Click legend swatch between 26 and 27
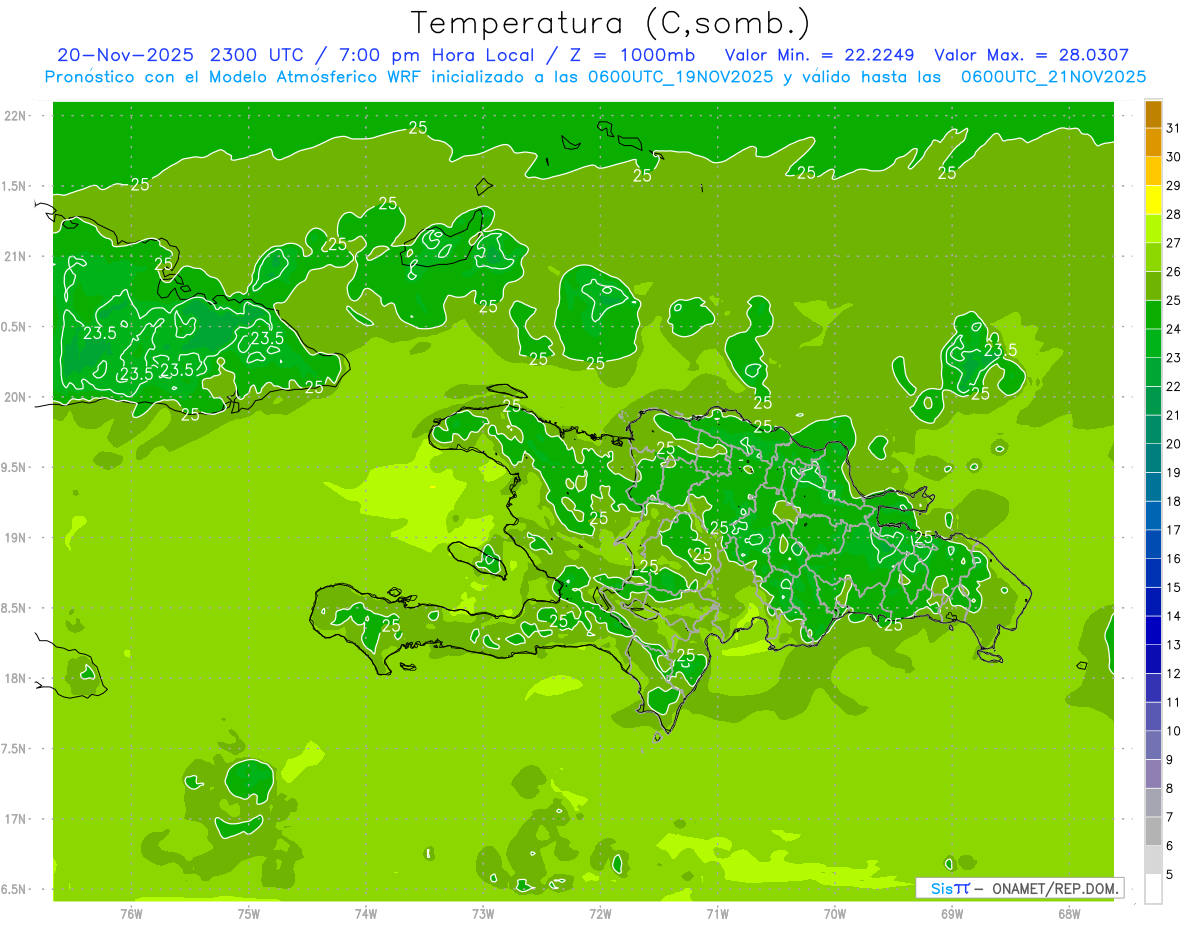The image size is (1200, 927). pos(1153,257)
